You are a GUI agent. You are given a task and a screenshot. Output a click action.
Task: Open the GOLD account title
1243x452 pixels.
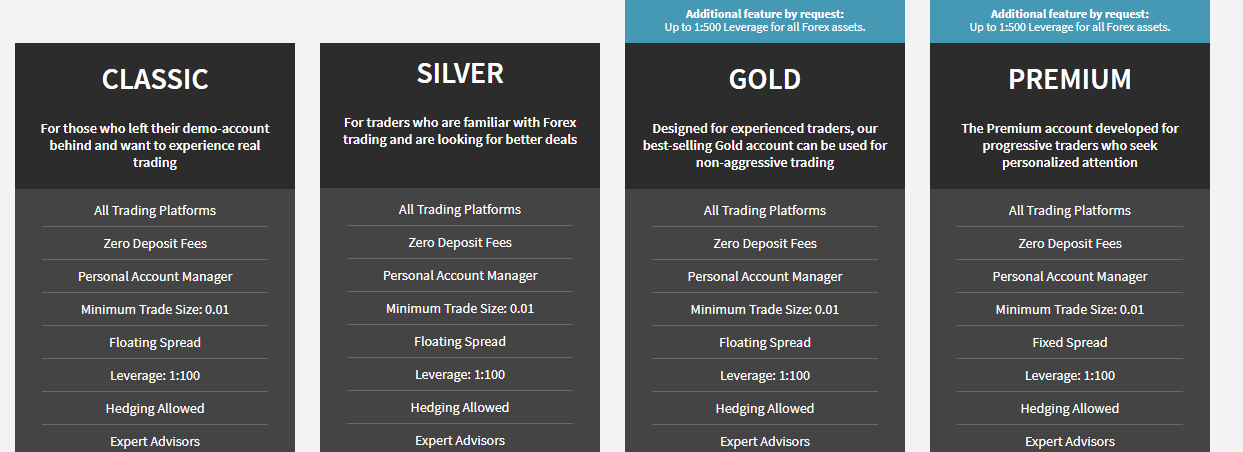(765, 79)
